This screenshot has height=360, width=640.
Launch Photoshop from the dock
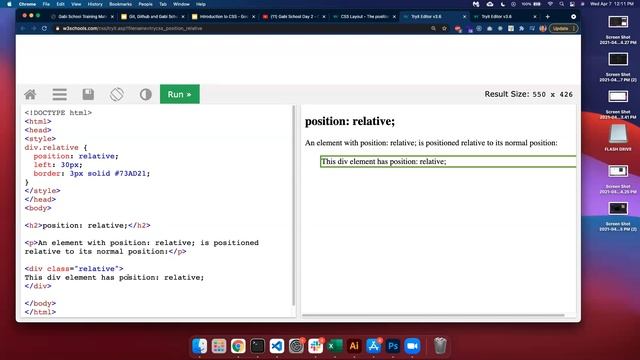click(393, 346)
